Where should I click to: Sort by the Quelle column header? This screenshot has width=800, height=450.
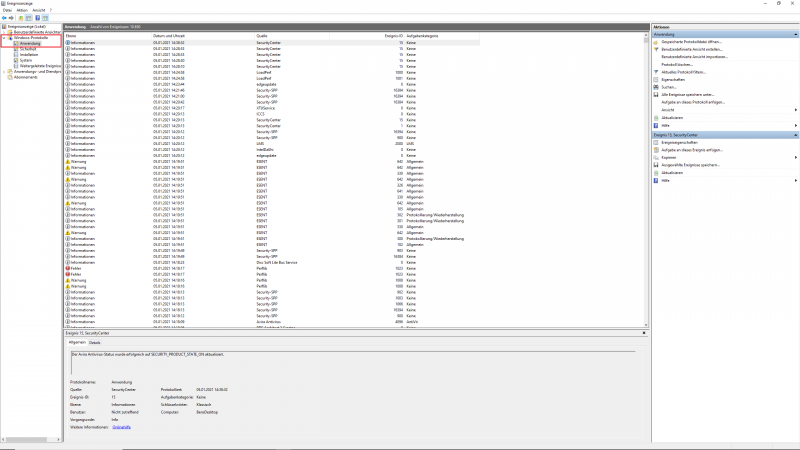(292, 36)
